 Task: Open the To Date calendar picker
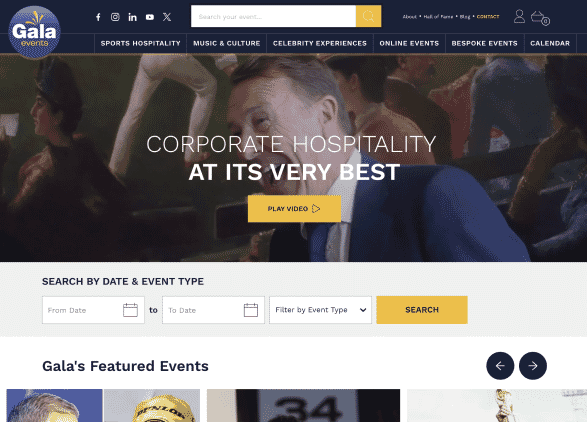251,310
